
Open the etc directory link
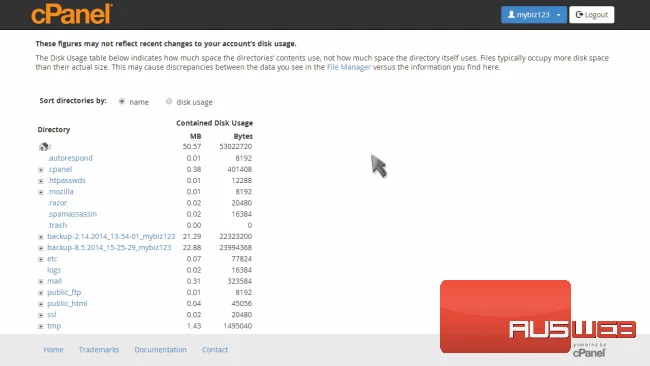tap(52, 259)
